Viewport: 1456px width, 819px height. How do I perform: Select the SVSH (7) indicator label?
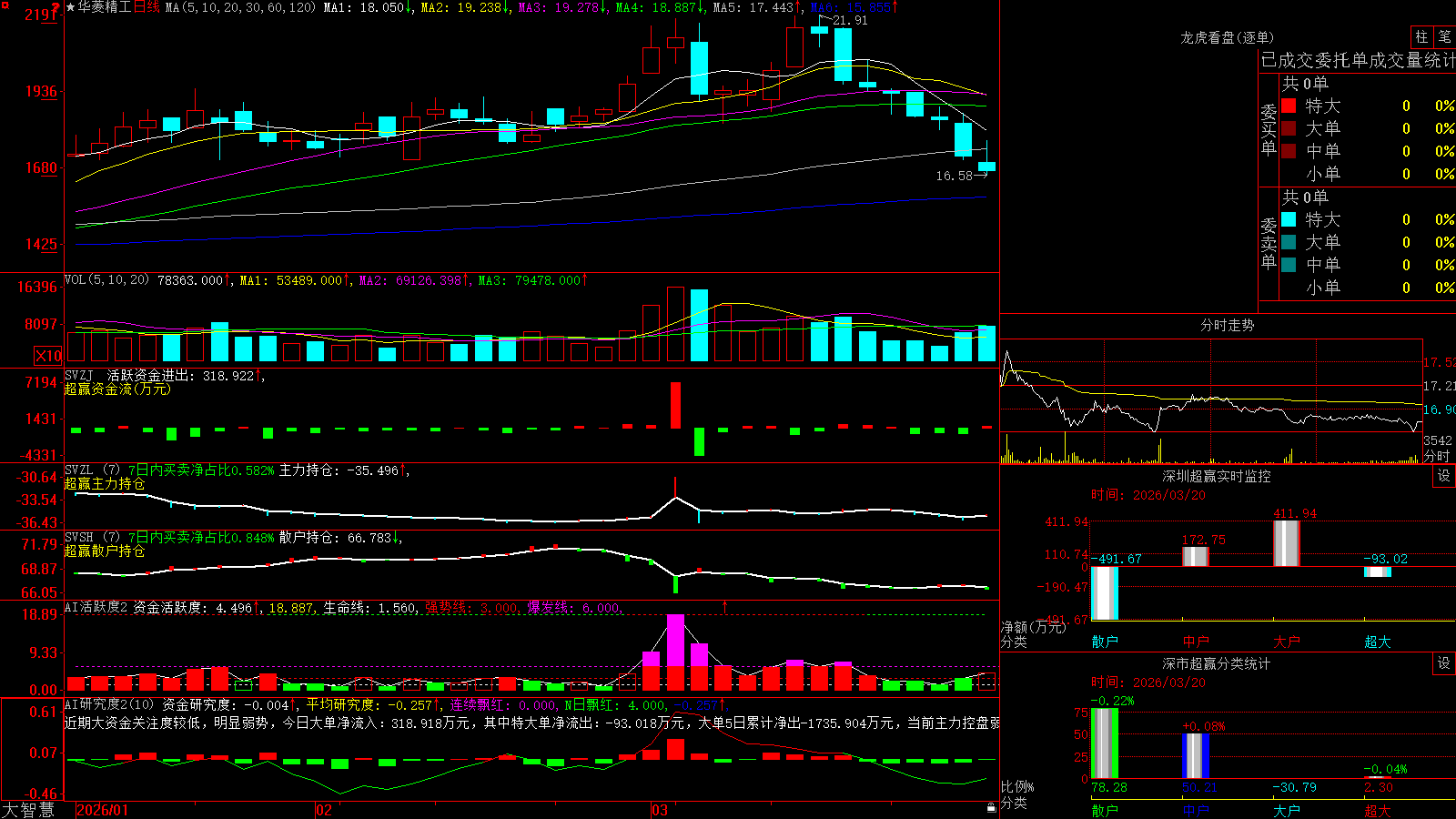93,538
